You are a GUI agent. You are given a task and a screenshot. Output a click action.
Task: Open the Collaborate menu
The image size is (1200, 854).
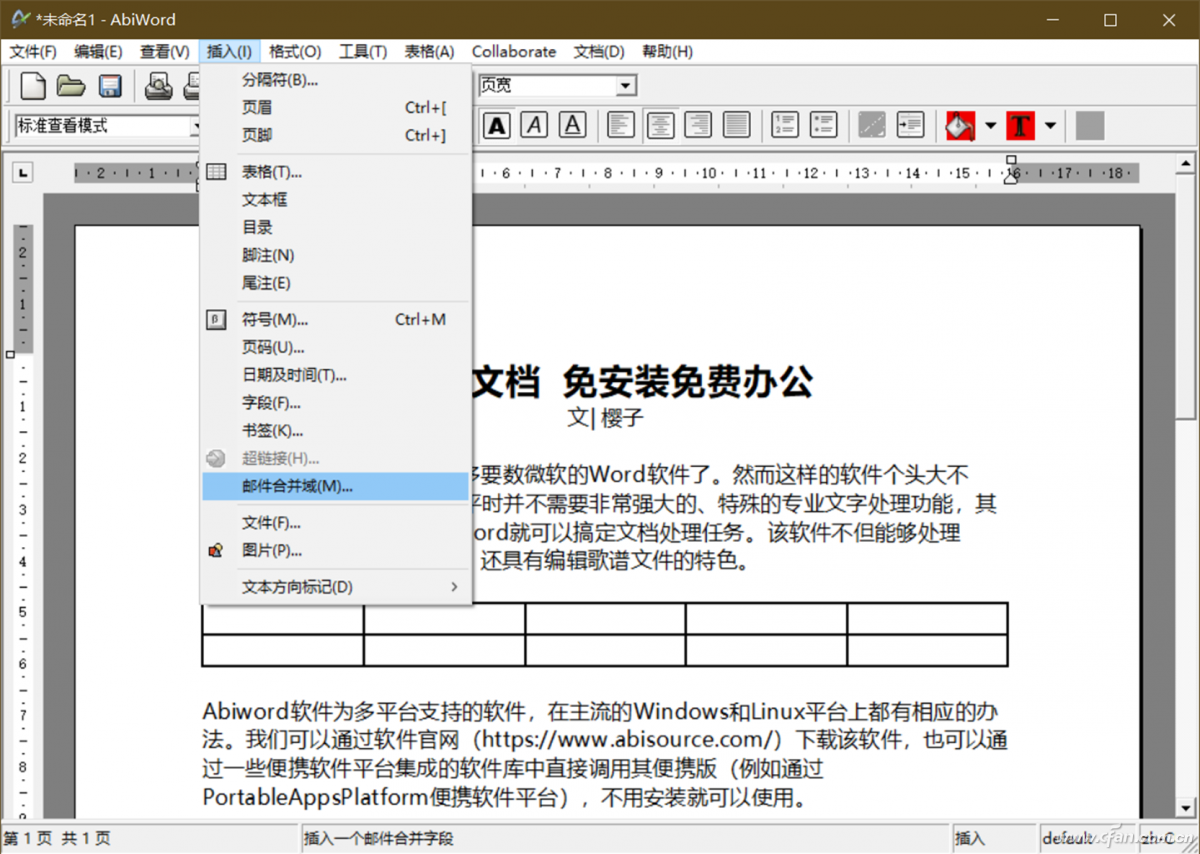tap(513, 51)
